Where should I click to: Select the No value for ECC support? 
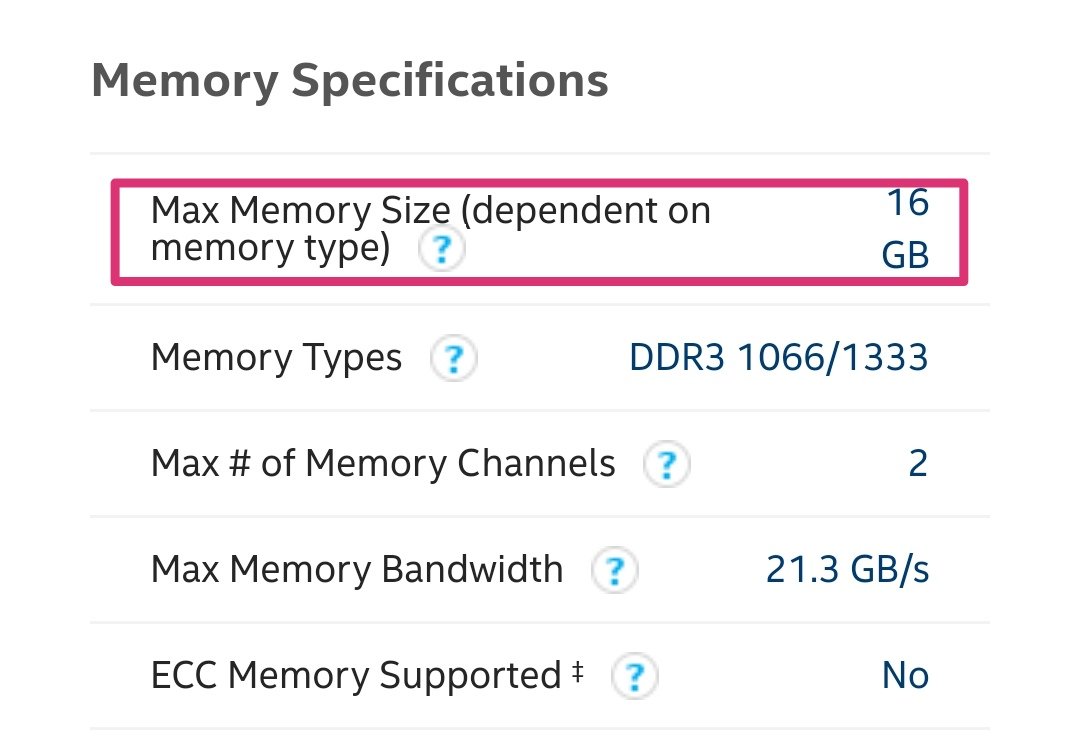(x=905, y=676)
